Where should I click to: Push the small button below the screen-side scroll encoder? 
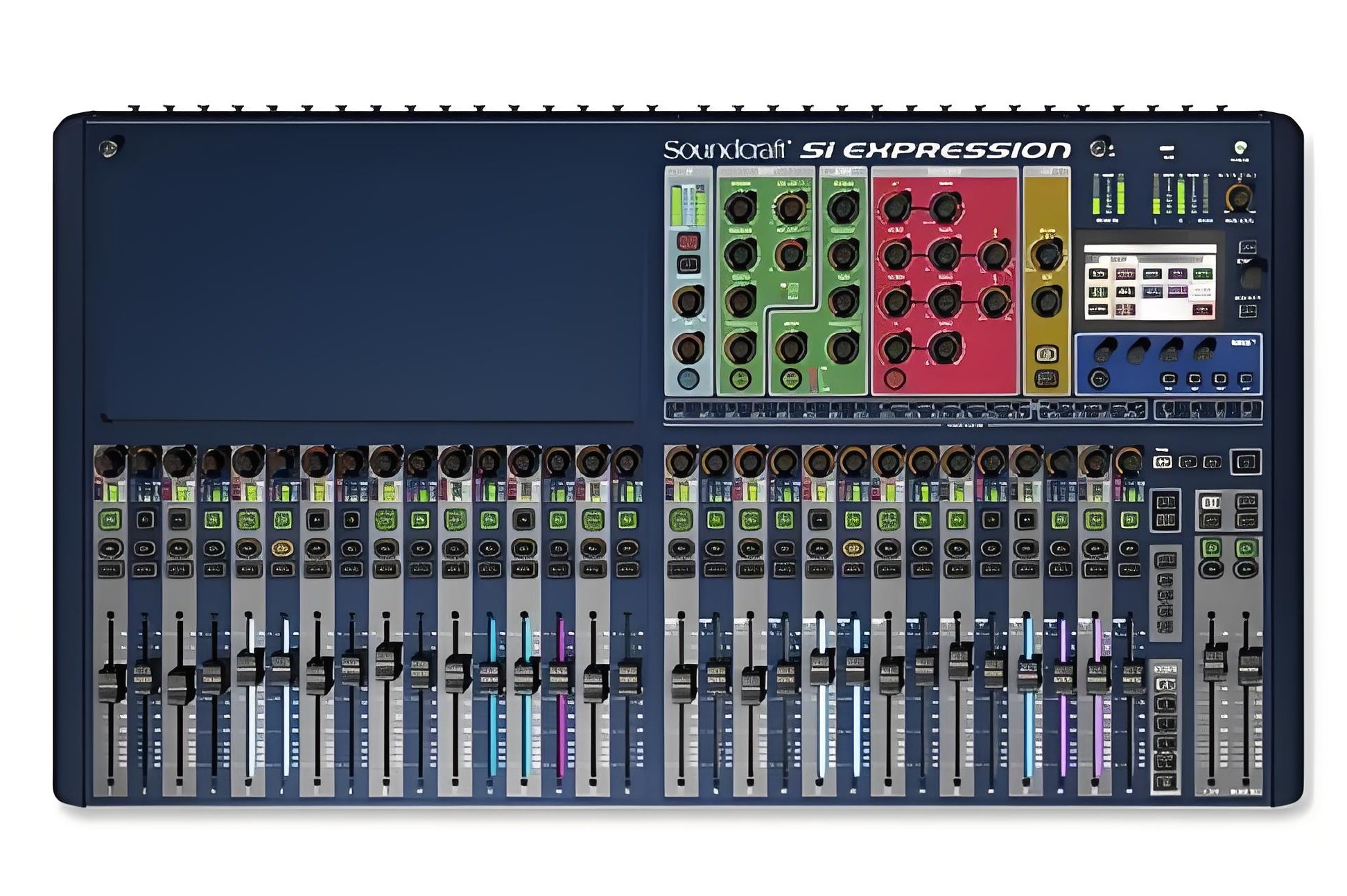(1247, 310)
